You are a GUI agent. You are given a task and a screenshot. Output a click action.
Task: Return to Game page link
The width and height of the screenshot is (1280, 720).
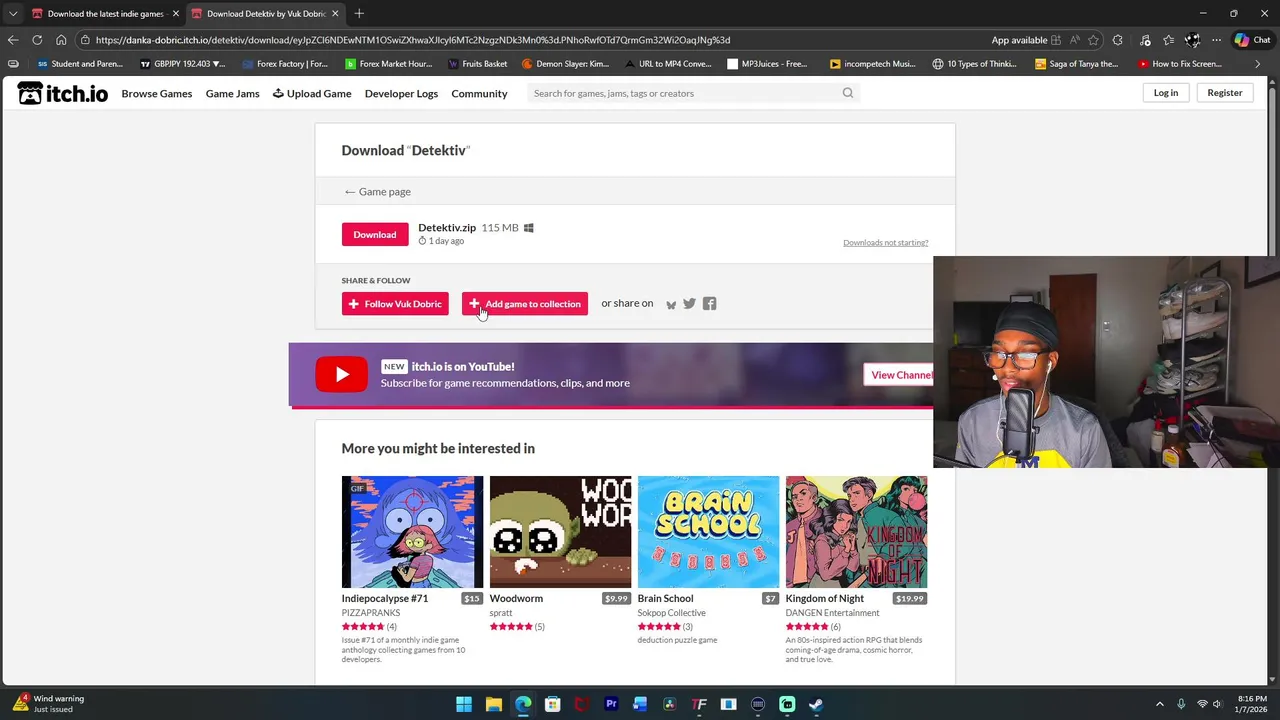point(377,192)
